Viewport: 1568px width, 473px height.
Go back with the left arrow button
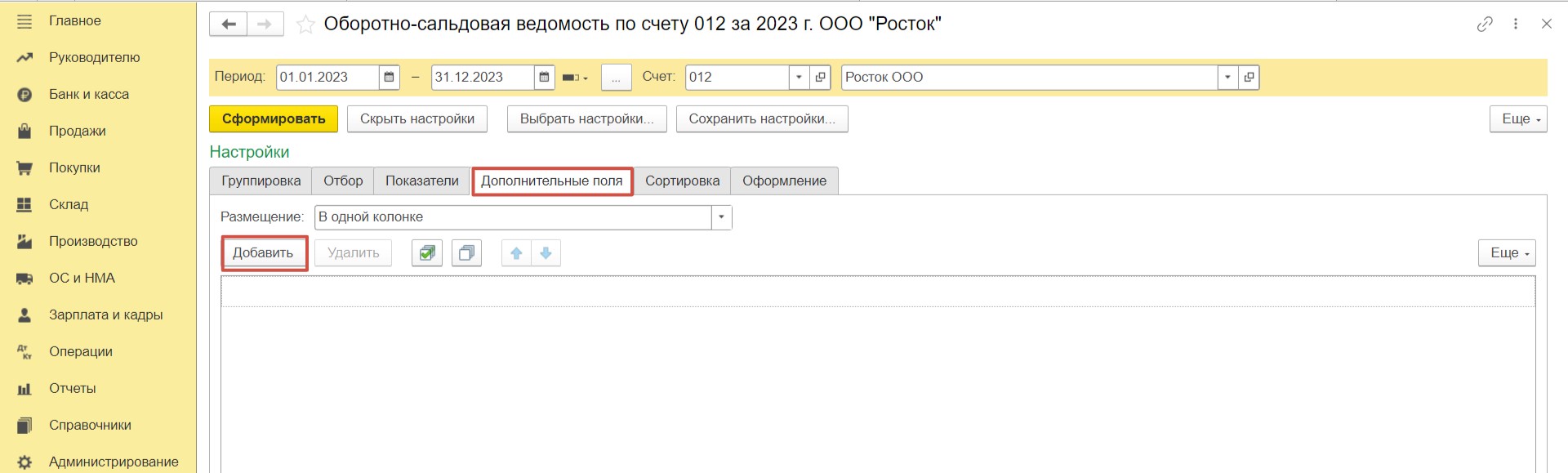pos(228,25)
